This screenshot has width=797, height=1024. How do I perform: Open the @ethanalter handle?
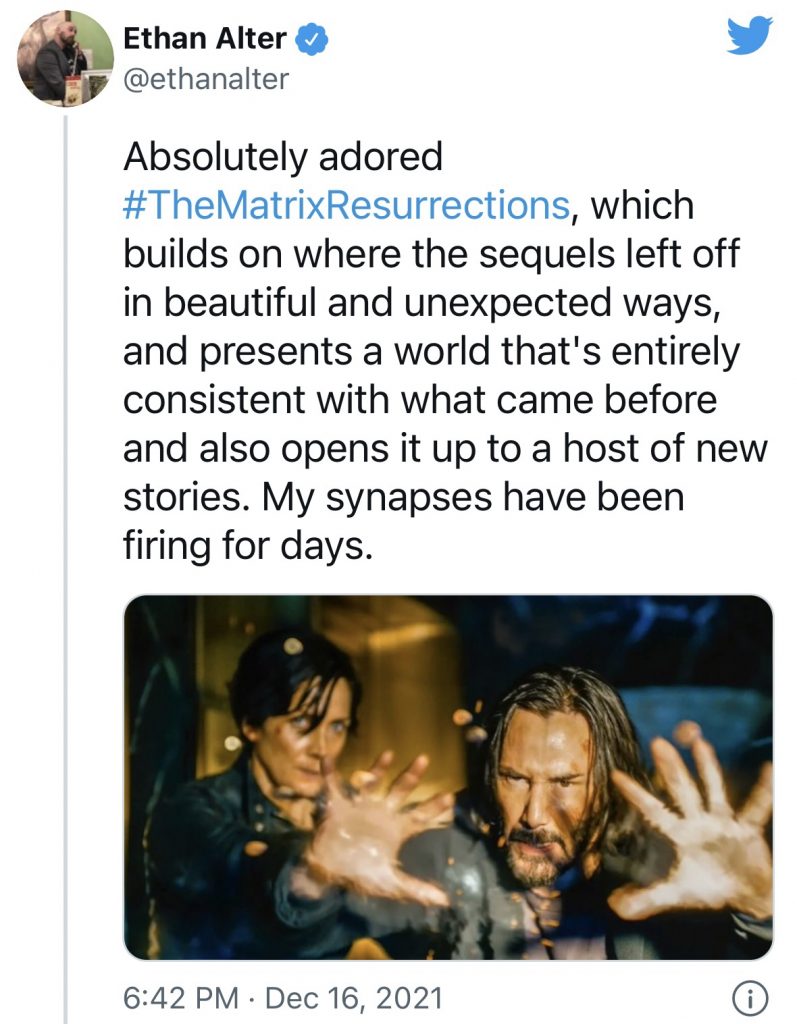point(205,79)
